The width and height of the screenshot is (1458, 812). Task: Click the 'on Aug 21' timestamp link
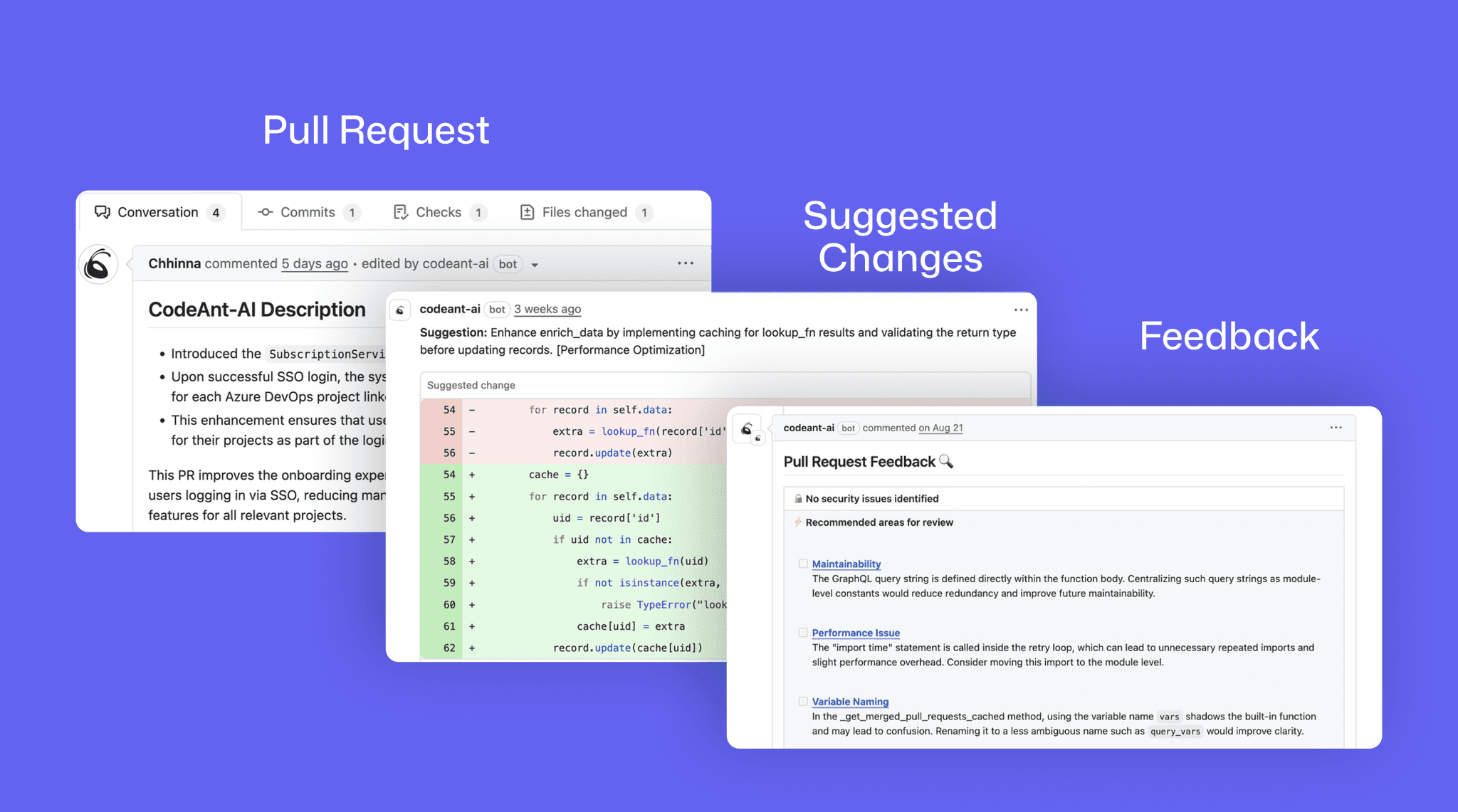click(x=940, y=428)
